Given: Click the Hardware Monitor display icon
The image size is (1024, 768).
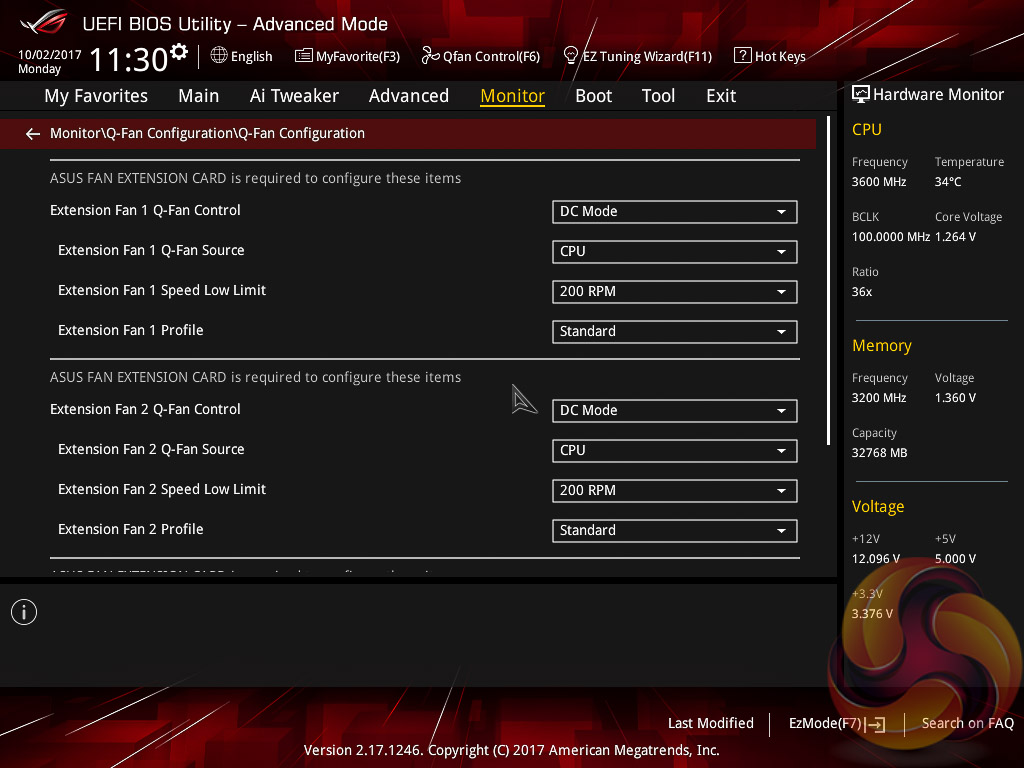Looking at the screenshot, I should (861, 95).
